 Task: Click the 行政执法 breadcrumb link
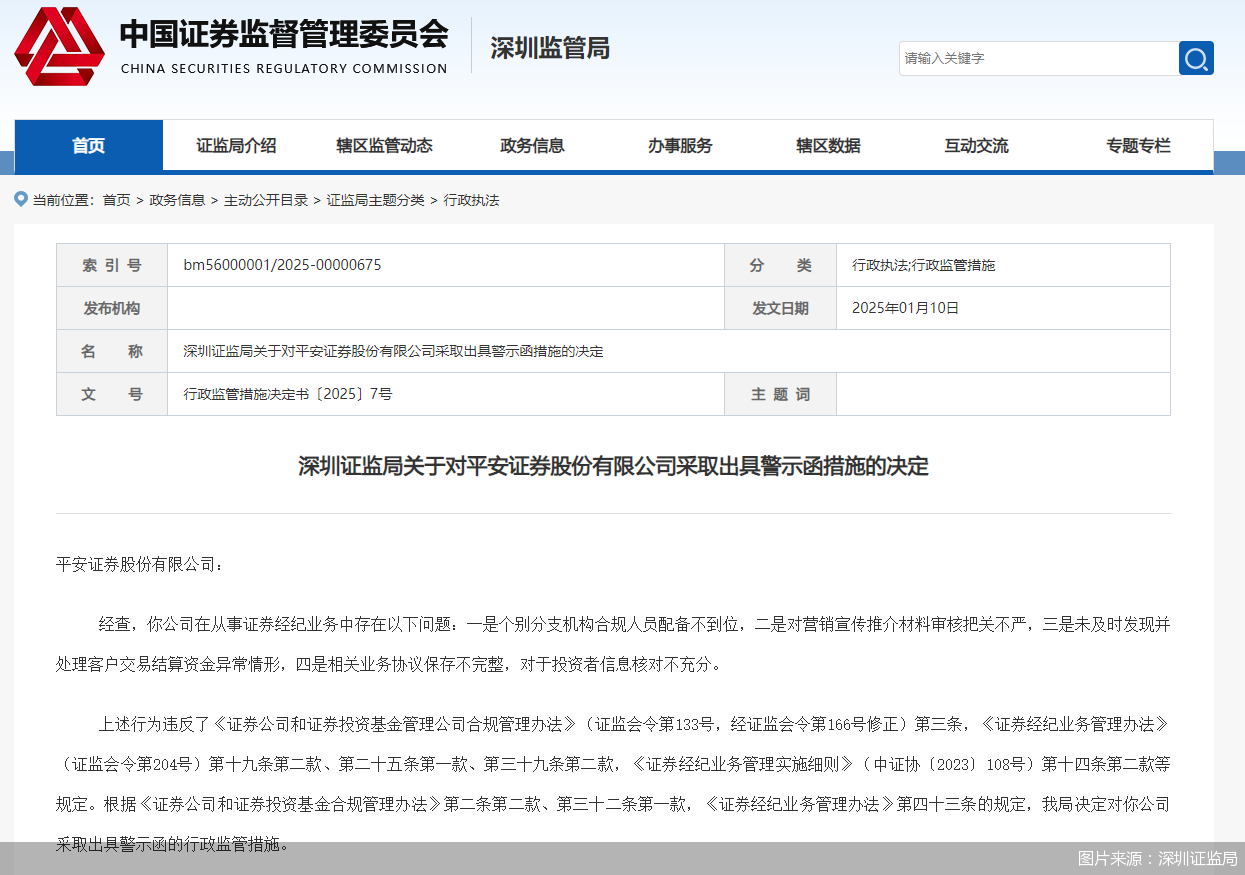coord(471,200)
